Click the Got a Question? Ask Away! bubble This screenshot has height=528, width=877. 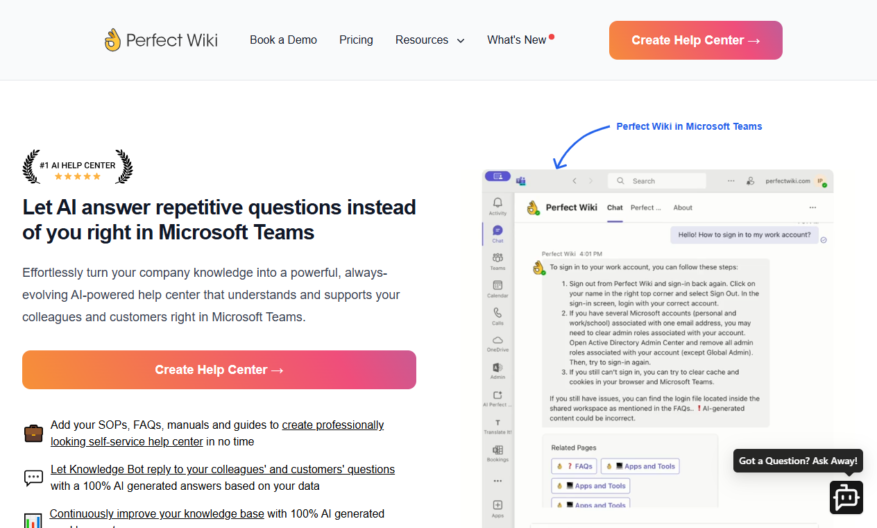tap(798, 461)
